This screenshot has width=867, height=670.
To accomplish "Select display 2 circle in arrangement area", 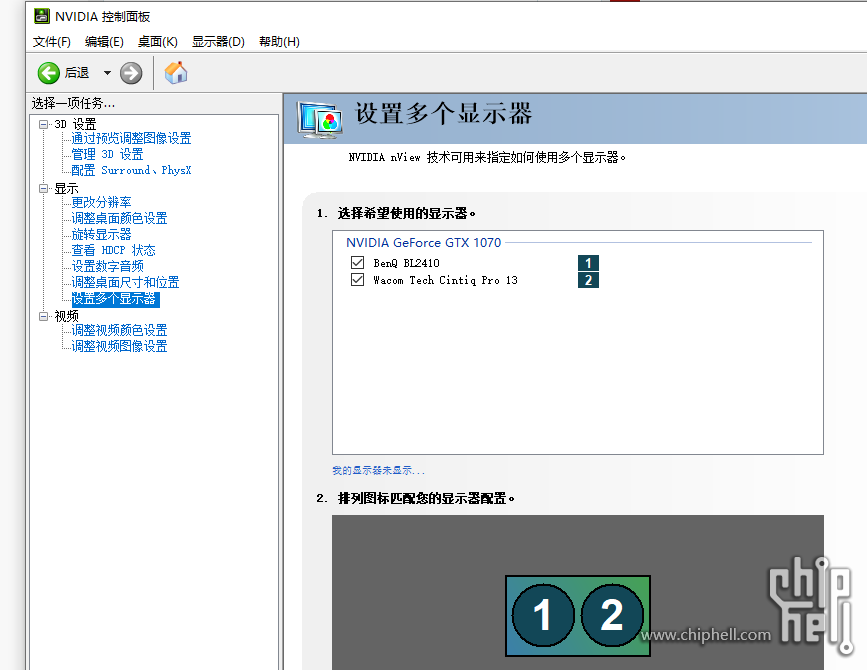I will [612, 615].
